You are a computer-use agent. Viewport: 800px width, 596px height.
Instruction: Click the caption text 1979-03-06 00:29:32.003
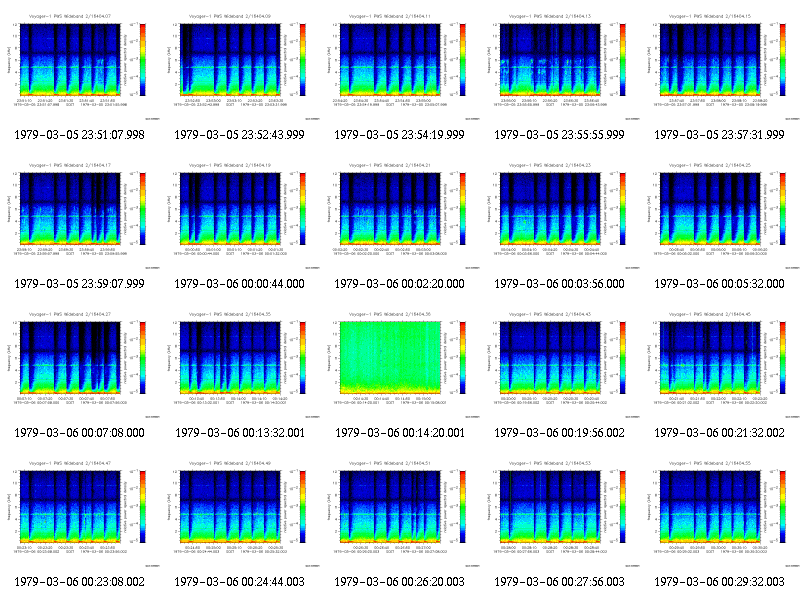point(719,582)
